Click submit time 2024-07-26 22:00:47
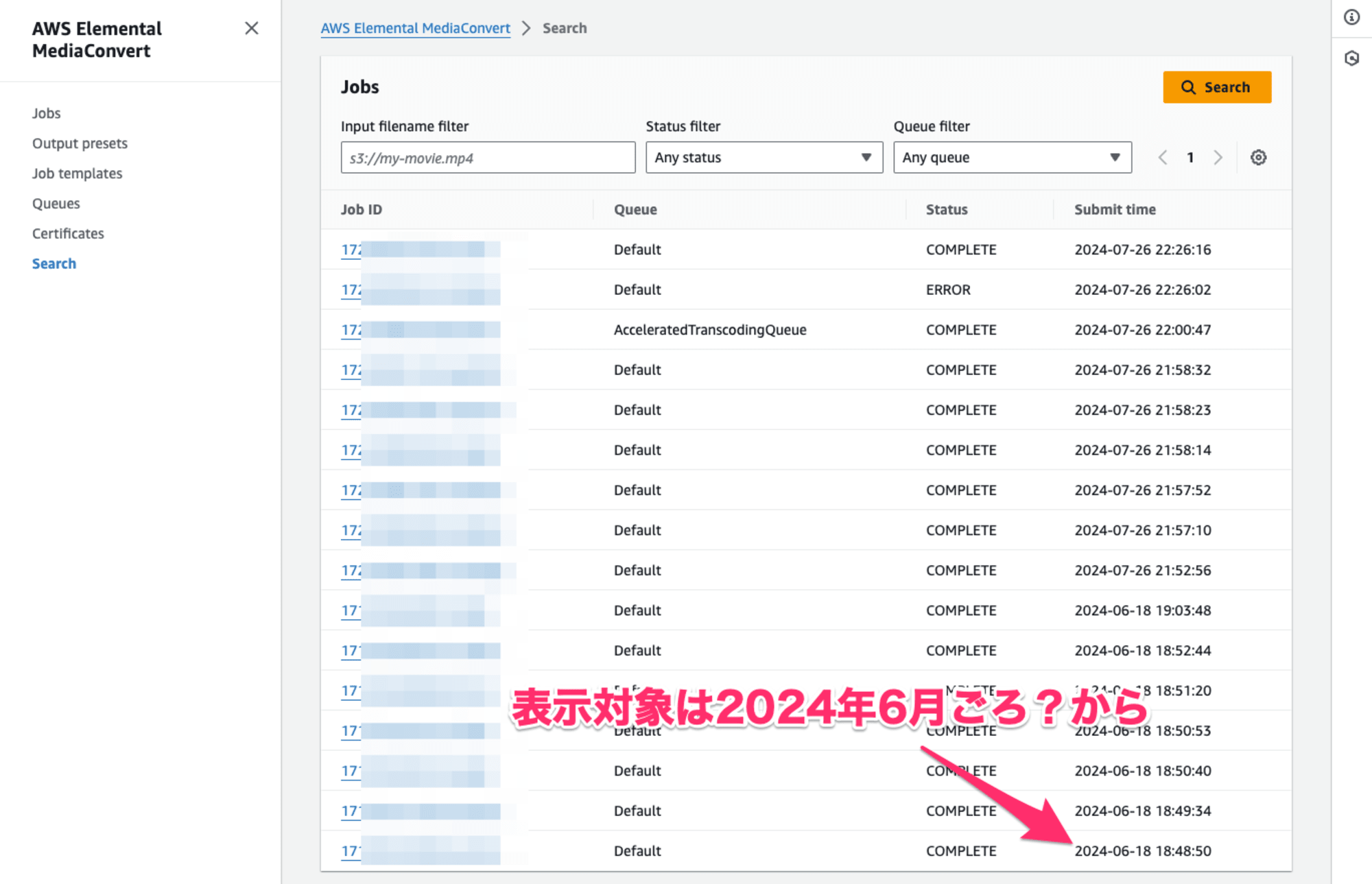The width and height of the screenshot is (1372, 884). (1143, 330)
